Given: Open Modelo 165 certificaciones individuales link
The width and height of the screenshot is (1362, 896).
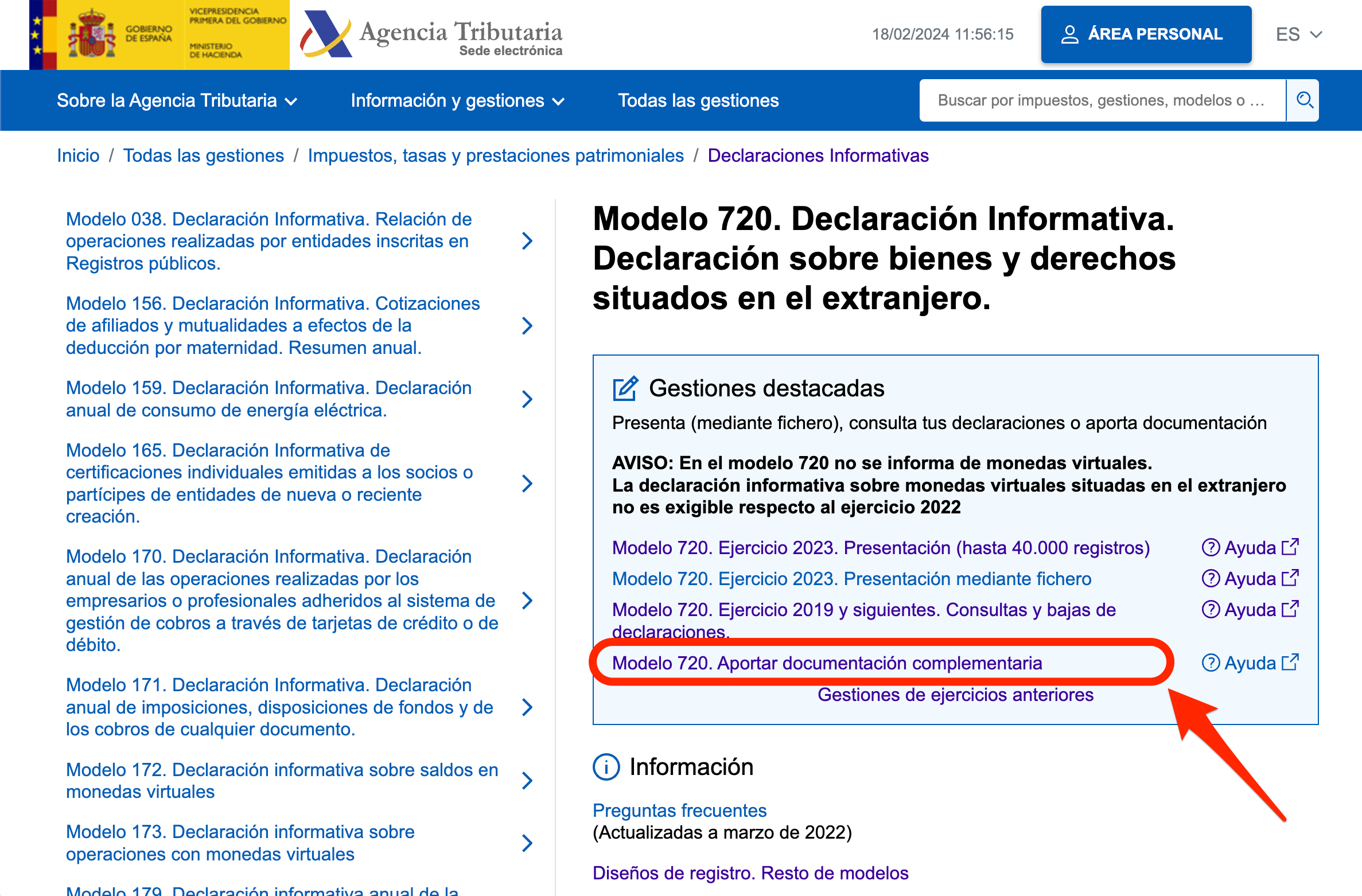Looking at the screenshot, I should click(x=270, y=484).
